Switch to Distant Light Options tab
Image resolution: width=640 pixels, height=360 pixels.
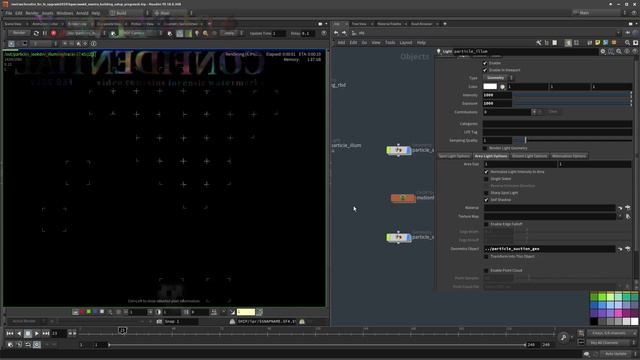pos(529,156)
